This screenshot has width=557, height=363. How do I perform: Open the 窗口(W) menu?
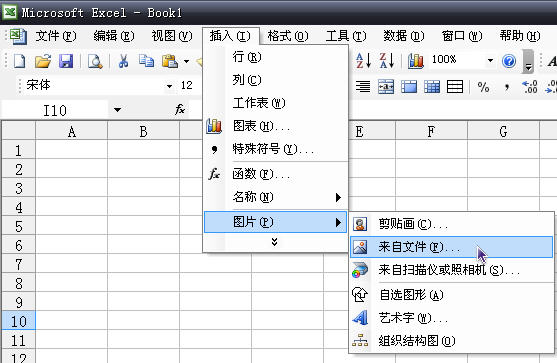462,36
